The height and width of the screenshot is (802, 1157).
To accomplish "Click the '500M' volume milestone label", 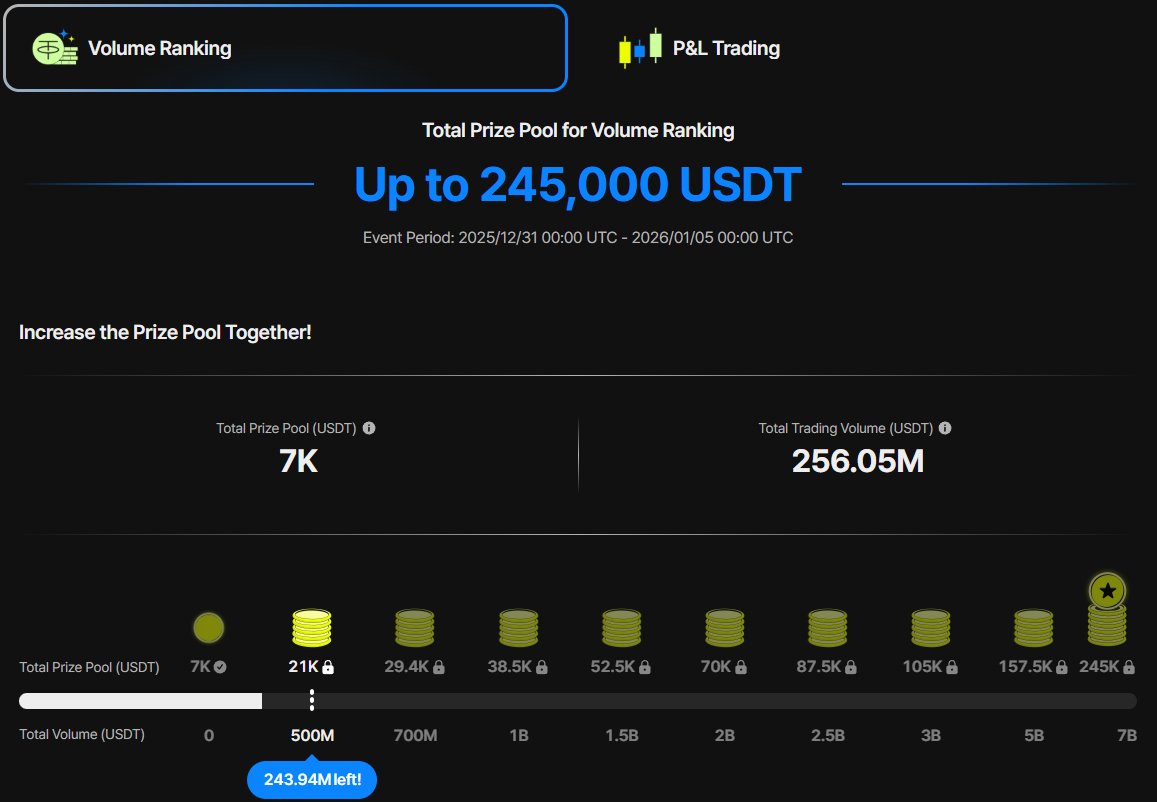I will (x=312, y=736).
